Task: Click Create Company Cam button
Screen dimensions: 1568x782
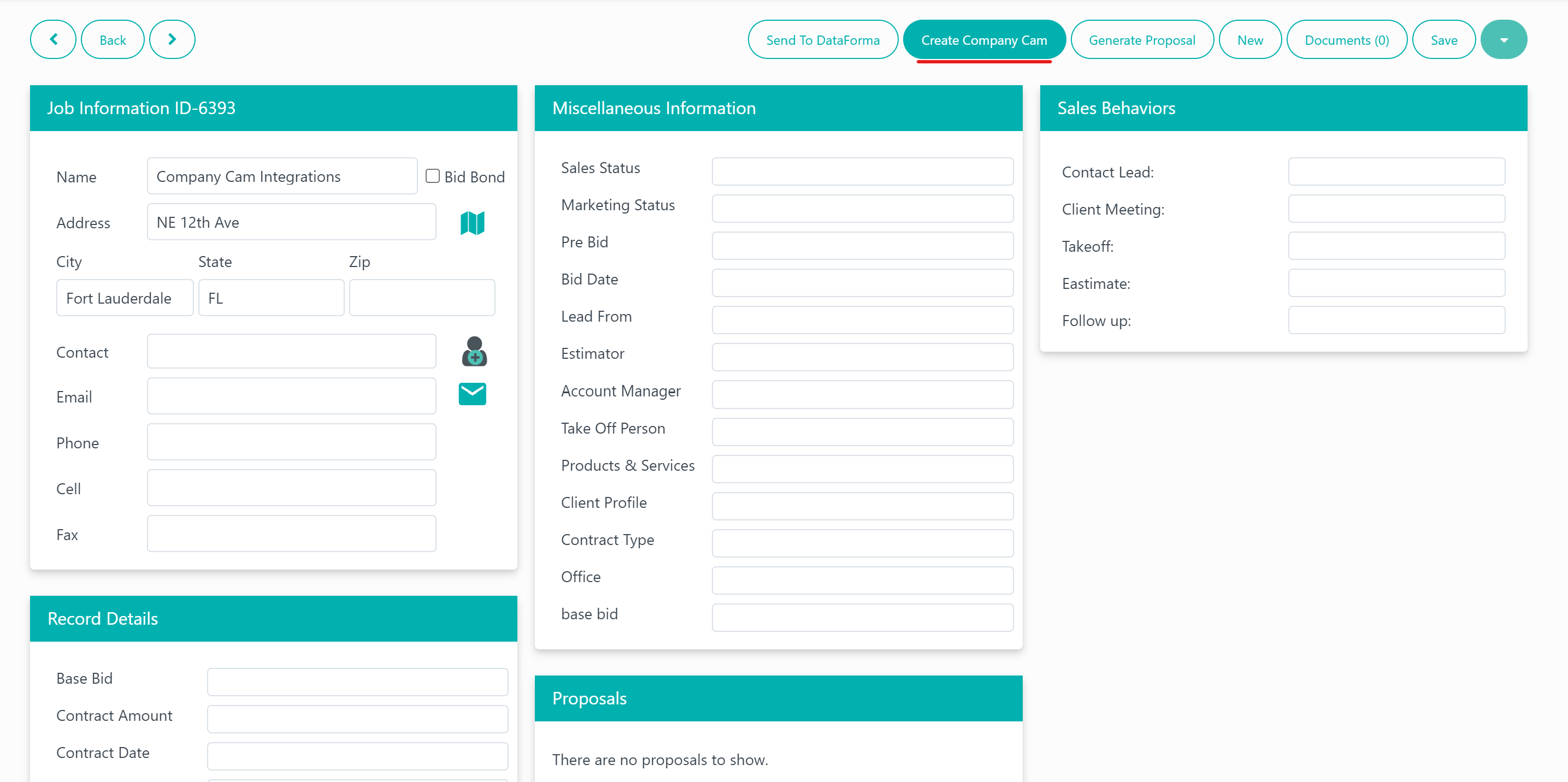Action: pyautogui.click(x=983, y=39)
